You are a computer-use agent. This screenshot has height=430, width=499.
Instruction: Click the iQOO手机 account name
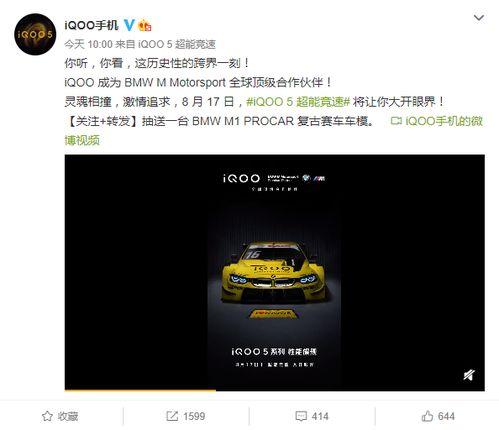pyautogui.click(x=91, y=25)
